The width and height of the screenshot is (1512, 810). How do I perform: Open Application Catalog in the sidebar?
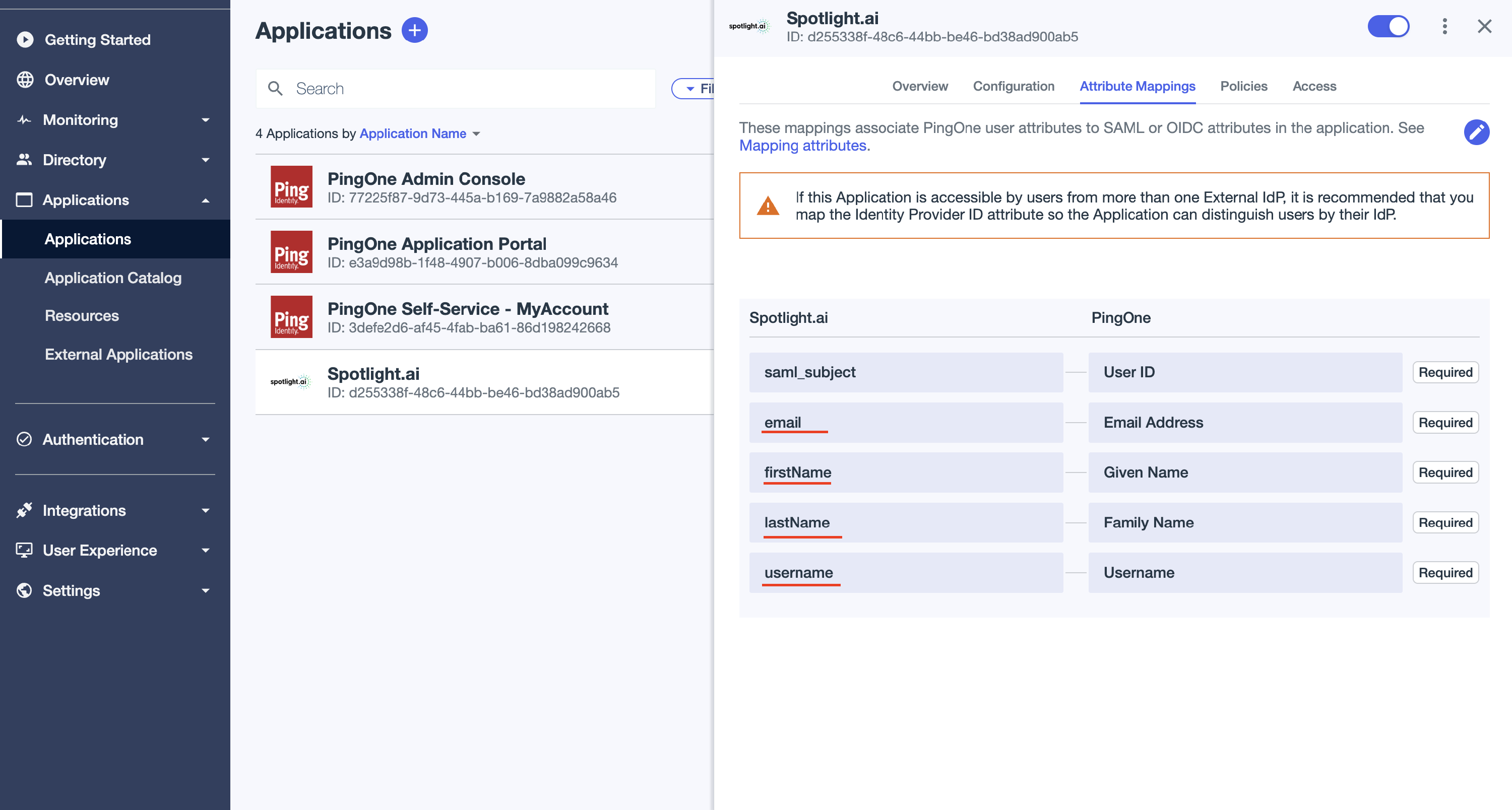pyautogui.click(x=113, y=278)
